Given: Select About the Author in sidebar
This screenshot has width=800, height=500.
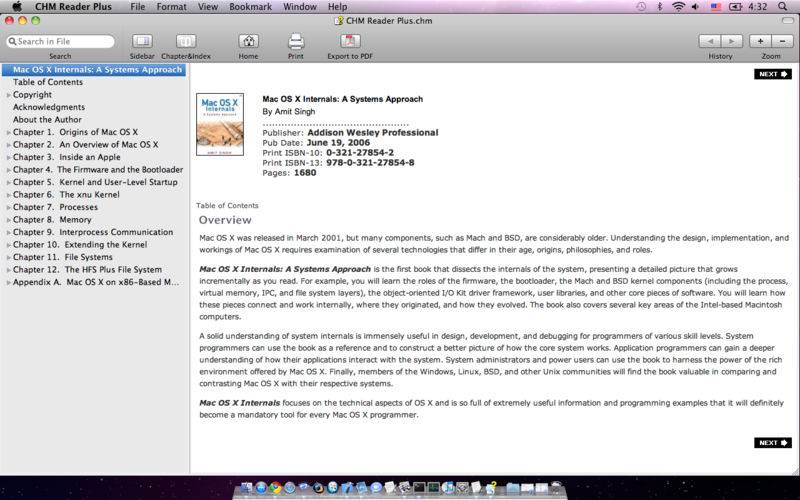Looking at the screenshot, I should (x=47, y=119).
